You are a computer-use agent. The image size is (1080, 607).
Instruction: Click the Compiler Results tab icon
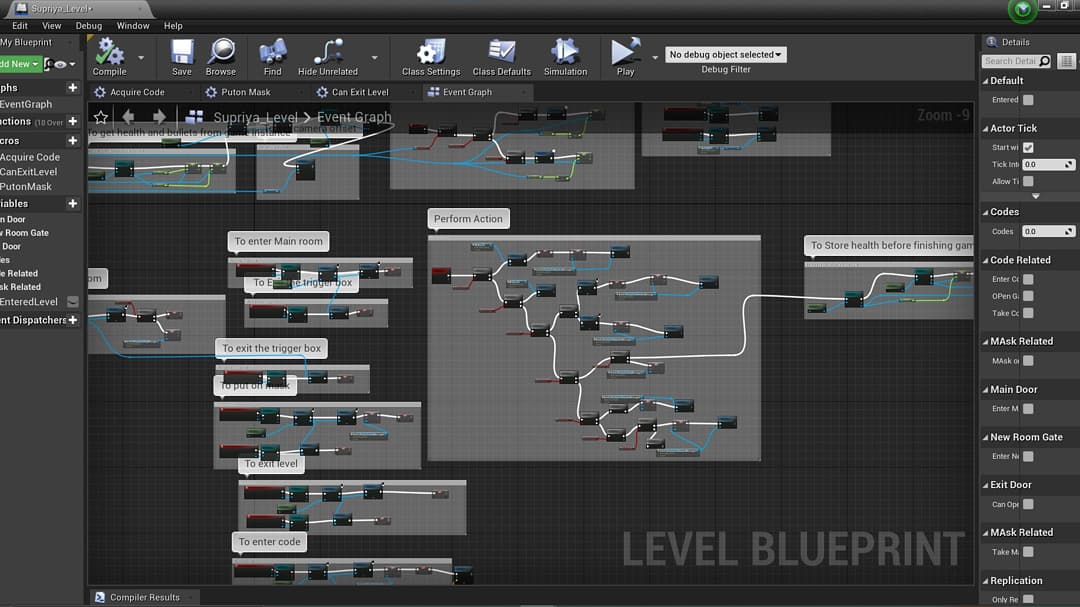coord(100,597)
